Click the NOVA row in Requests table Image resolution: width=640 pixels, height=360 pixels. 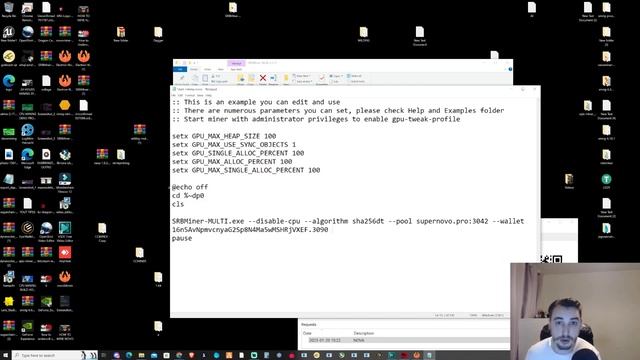404,340
